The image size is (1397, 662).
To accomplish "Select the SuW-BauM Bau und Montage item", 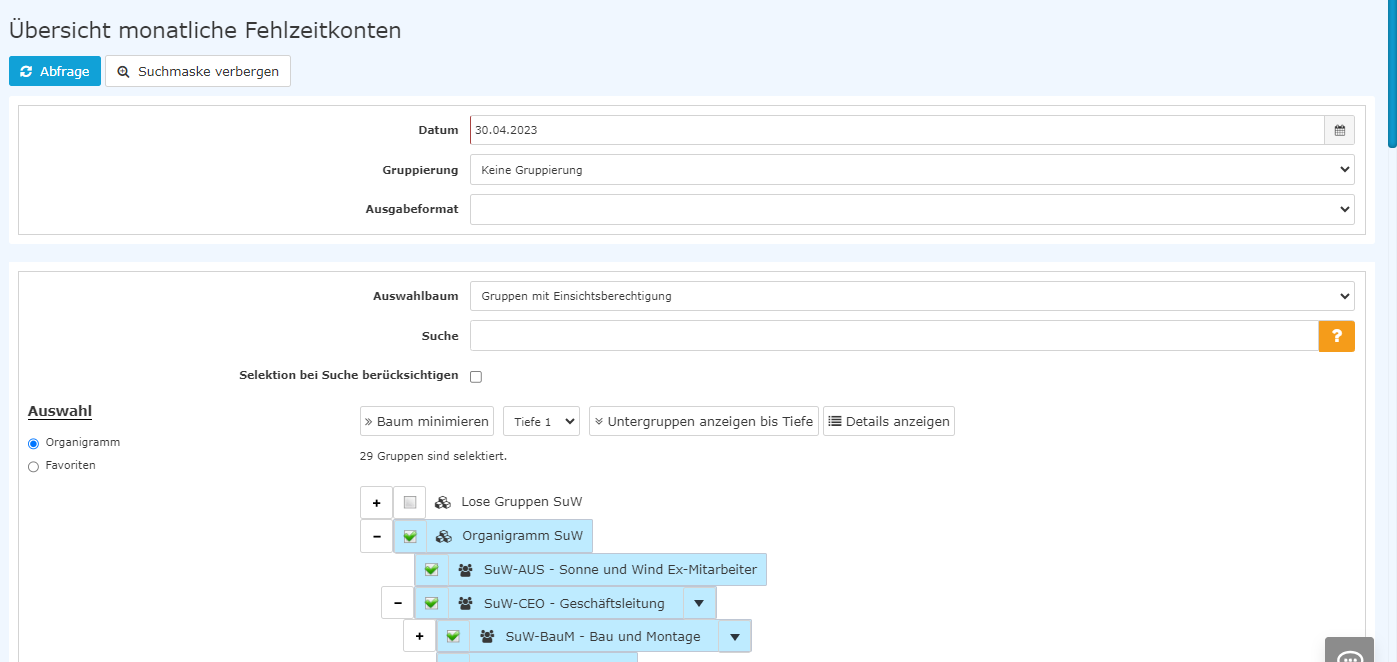I will [602, 637].
